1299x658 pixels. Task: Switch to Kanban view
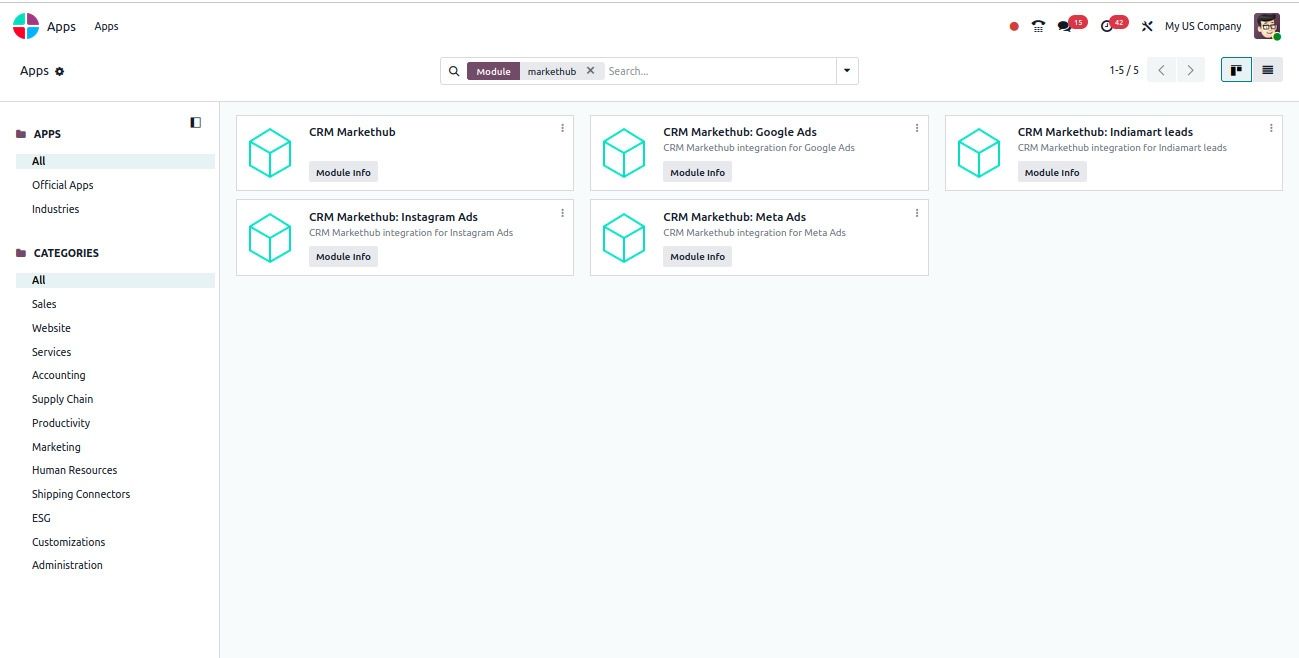click(1236, 70)
